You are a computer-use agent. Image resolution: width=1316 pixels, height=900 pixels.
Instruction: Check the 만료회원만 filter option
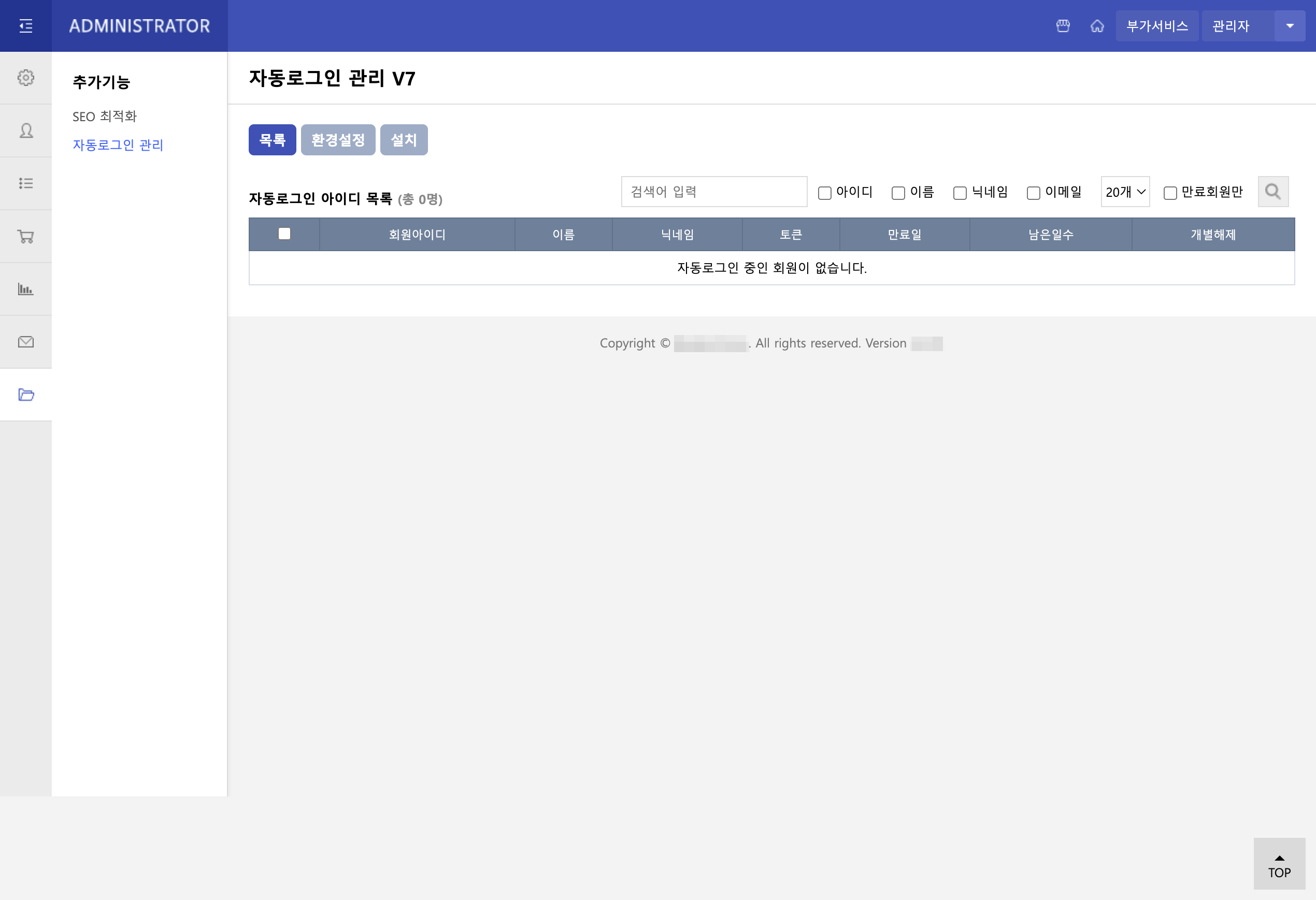pos(1170,193)
